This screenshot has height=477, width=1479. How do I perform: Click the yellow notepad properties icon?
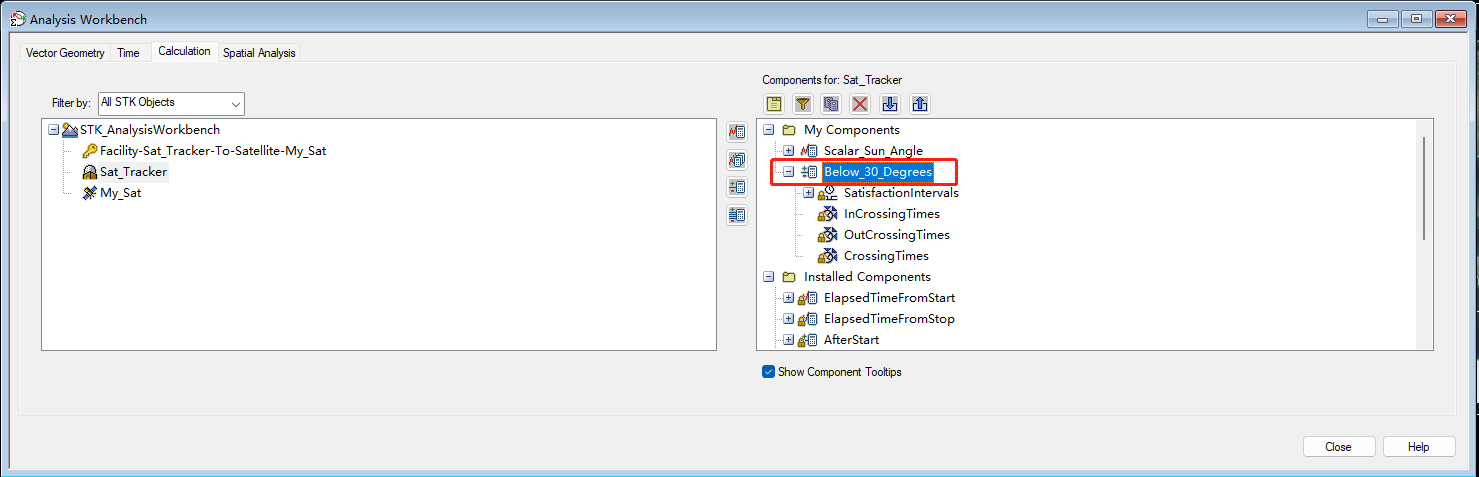[774, 104]
